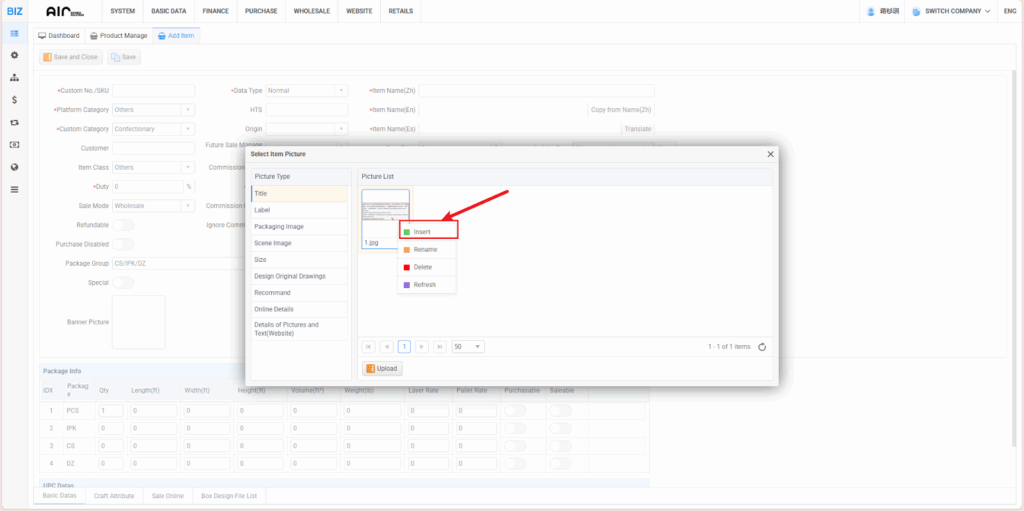The width and height of the screenshot is (1024, 511).
Task: Click the 1.jpg picture thumbnail
Action: [x=385, y=214]
